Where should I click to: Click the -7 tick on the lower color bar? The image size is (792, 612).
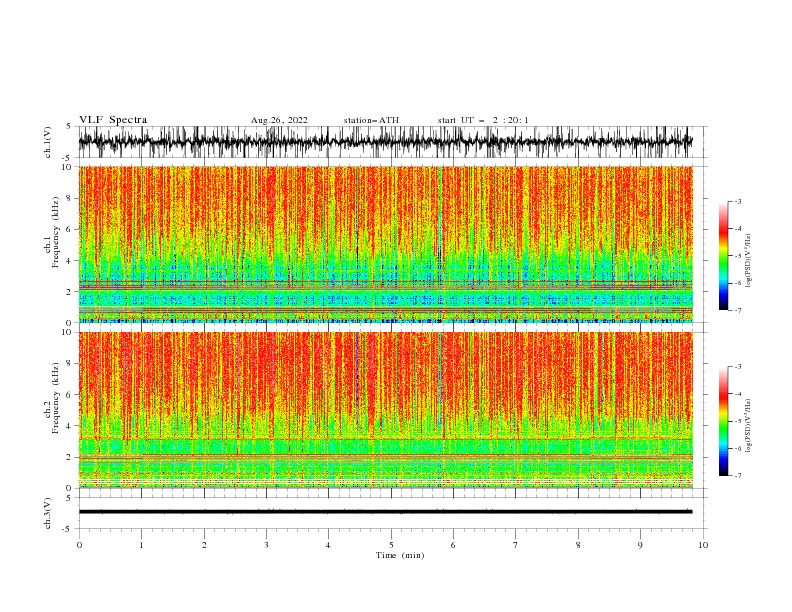coord(737,475)
